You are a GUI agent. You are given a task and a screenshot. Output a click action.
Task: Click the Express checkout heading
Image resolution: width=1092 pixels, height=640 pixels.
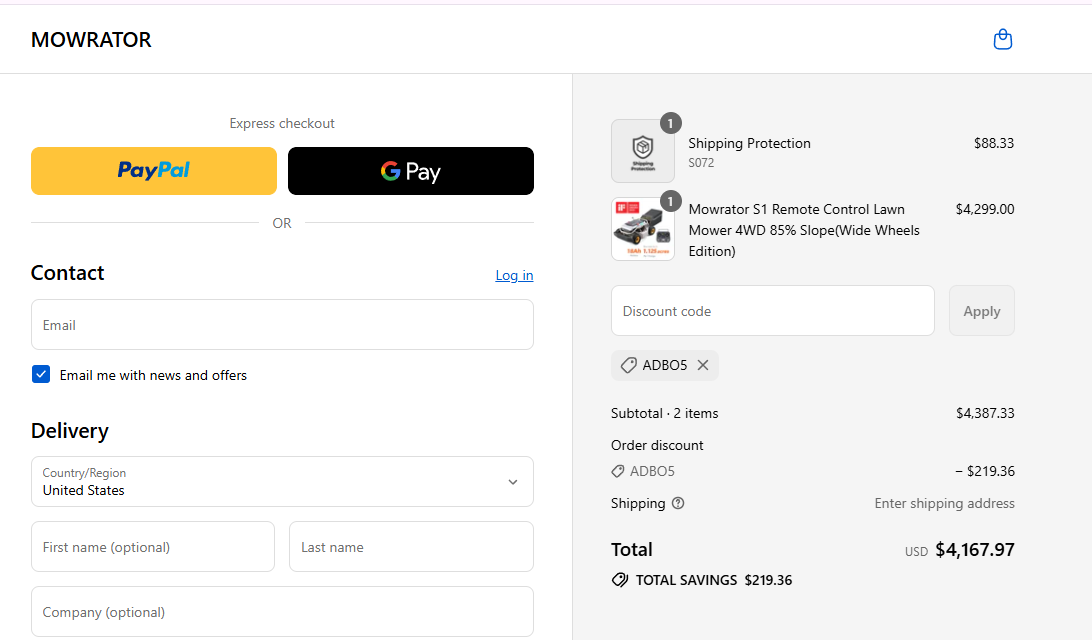[x=282, y=123]
